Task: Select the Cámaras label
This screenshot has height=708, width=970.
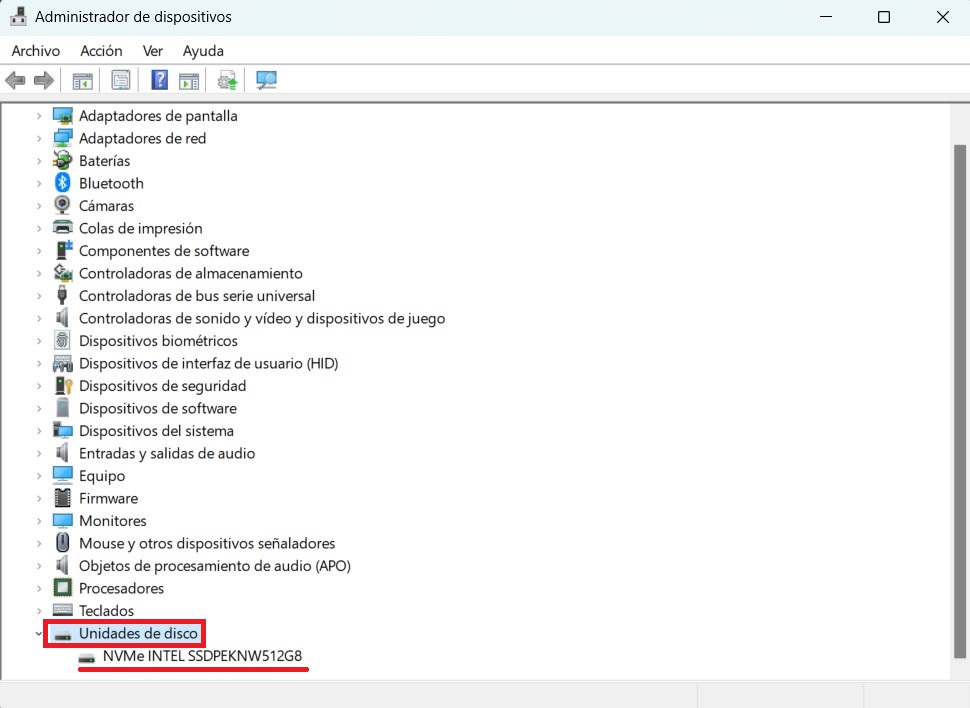Action: [106, 205]
